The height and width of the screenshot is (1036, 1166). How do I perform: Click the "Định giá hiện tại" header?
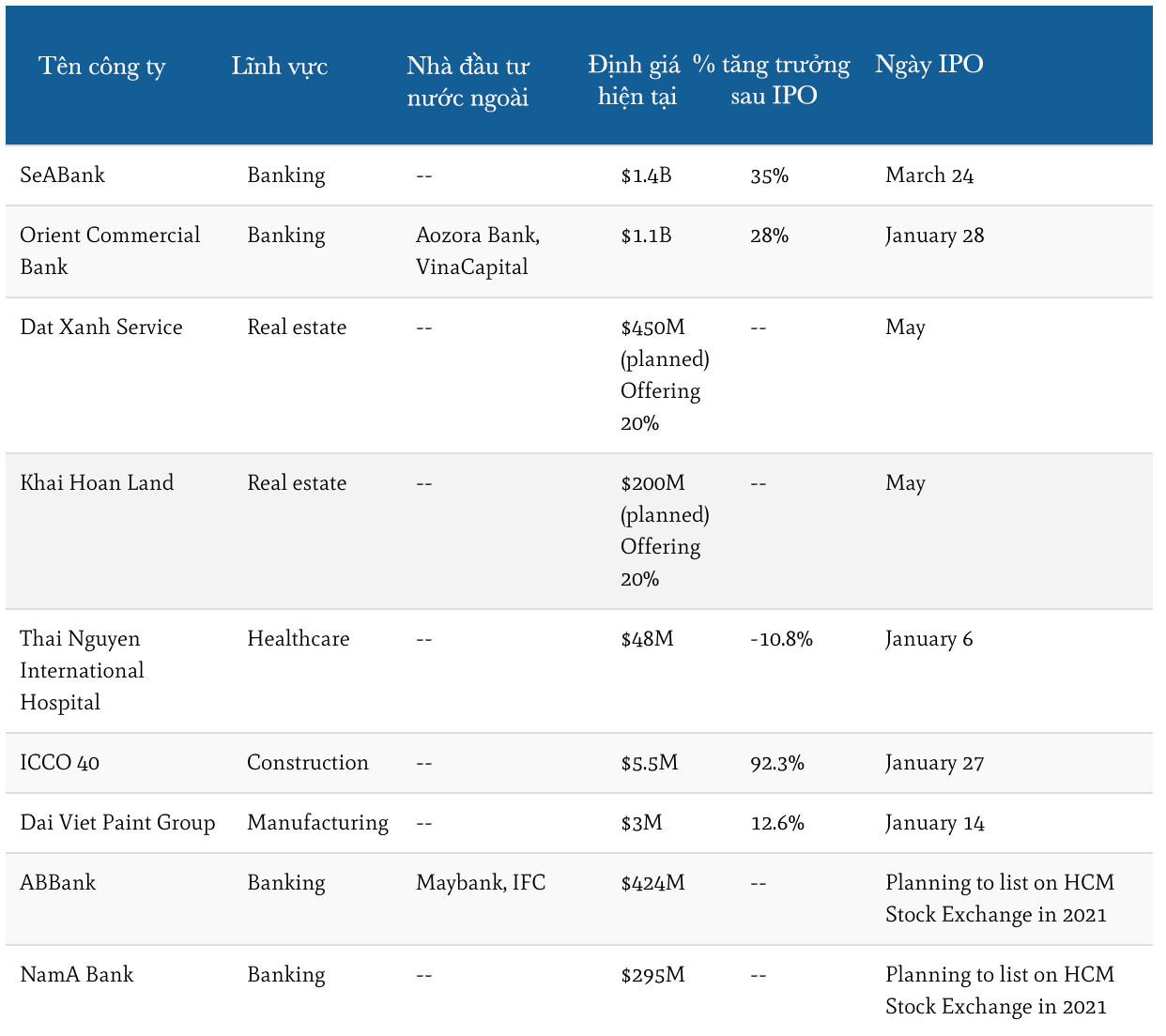tap(635, 81)
